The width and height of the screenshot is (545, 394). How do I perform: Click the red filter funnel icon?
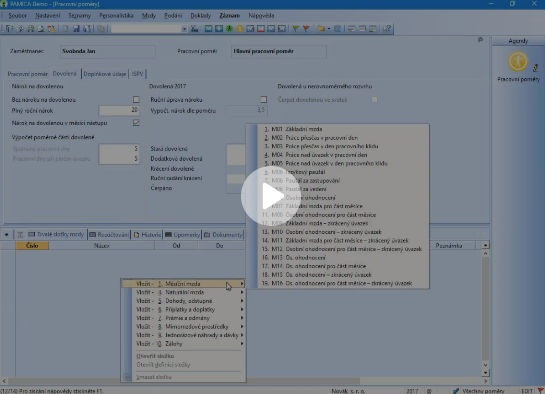[306, 29]
